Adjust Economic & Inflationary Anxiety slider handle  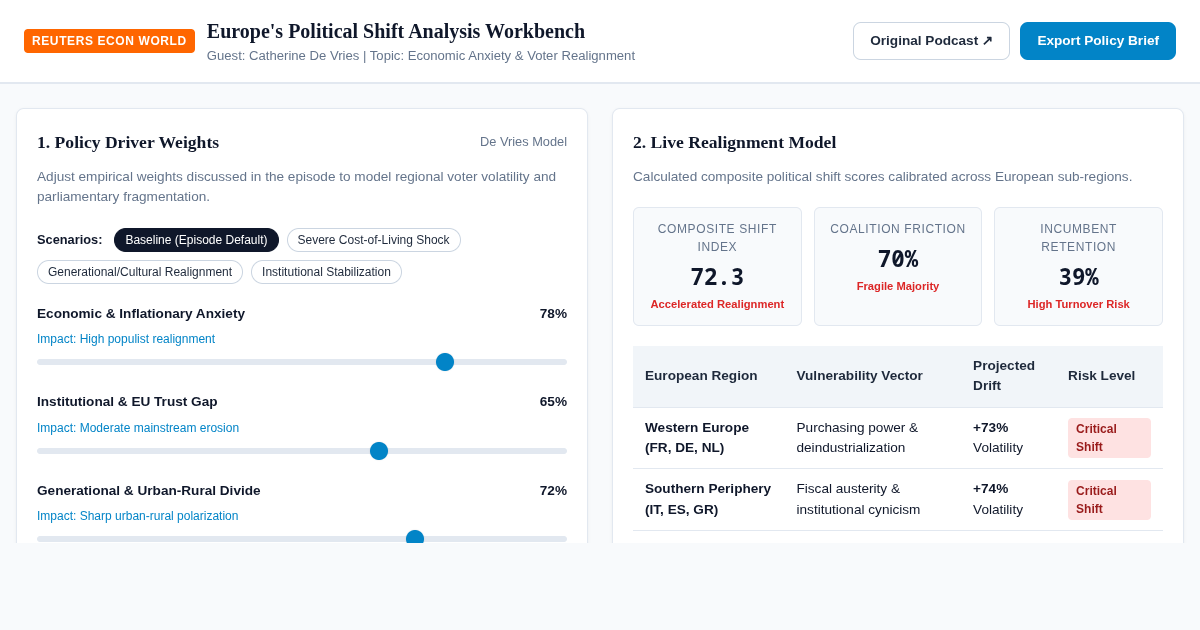pos(445,362)
